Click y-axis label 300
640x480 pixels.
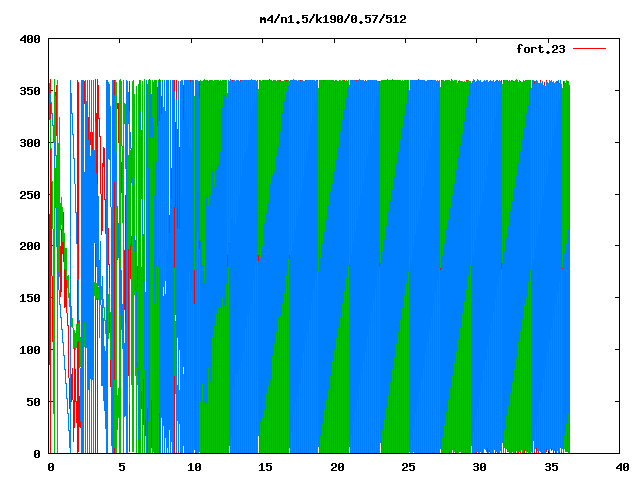[x=30, y=143]
